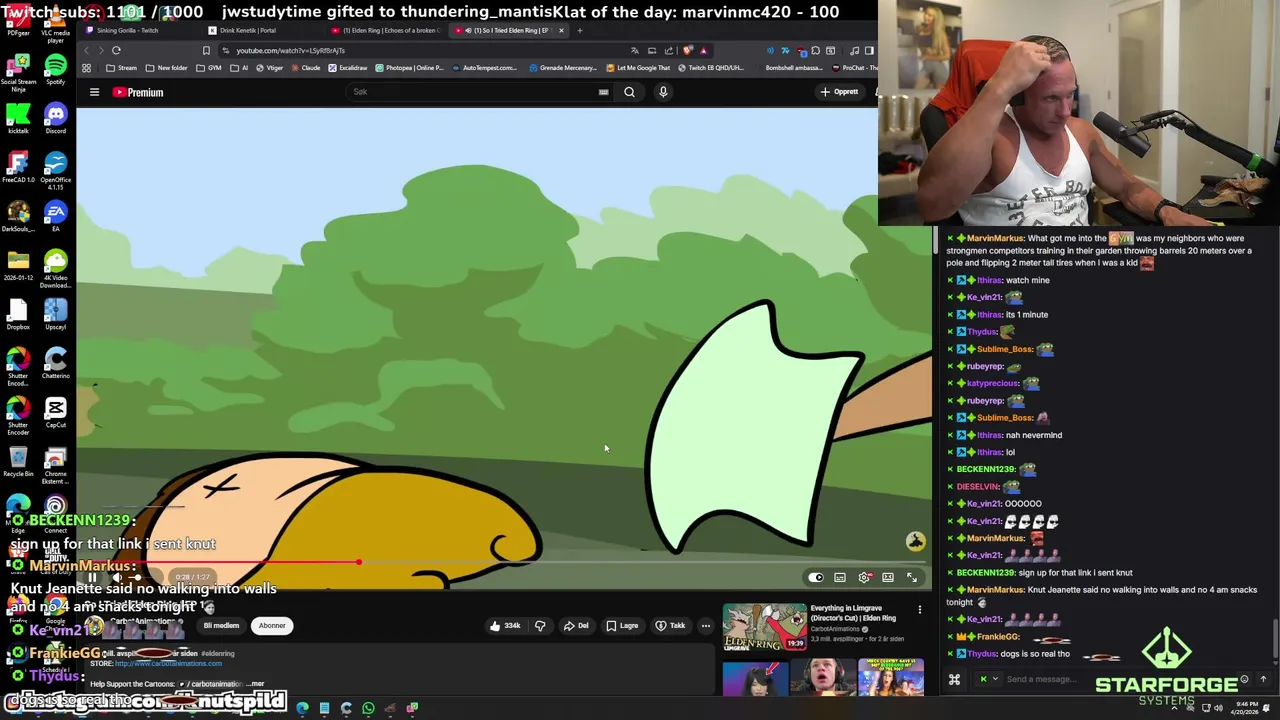Mute the video via speaker icon

(117, 577)
